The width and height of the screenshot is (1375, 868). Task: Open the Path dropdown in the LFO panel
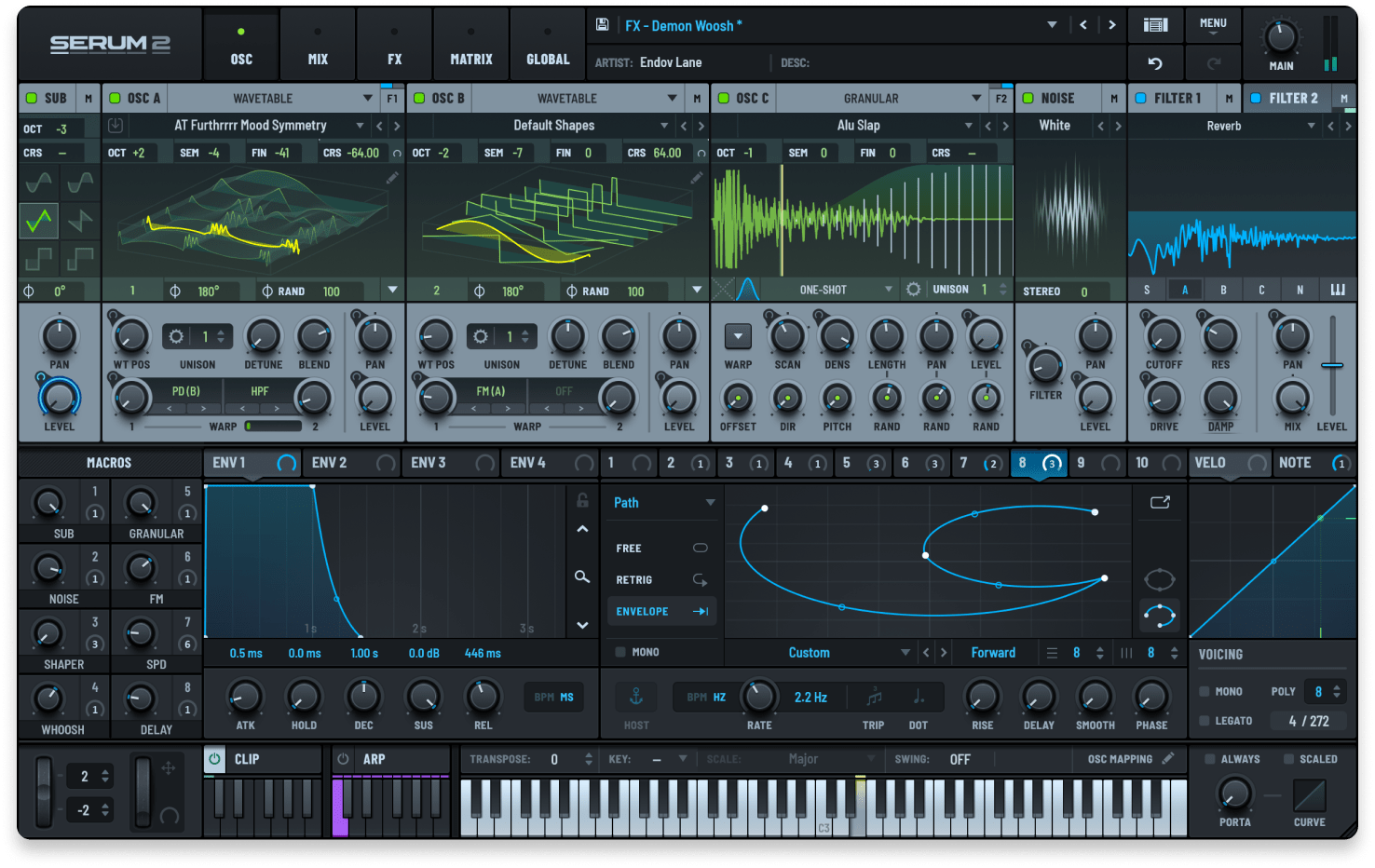tap(661, 502)
